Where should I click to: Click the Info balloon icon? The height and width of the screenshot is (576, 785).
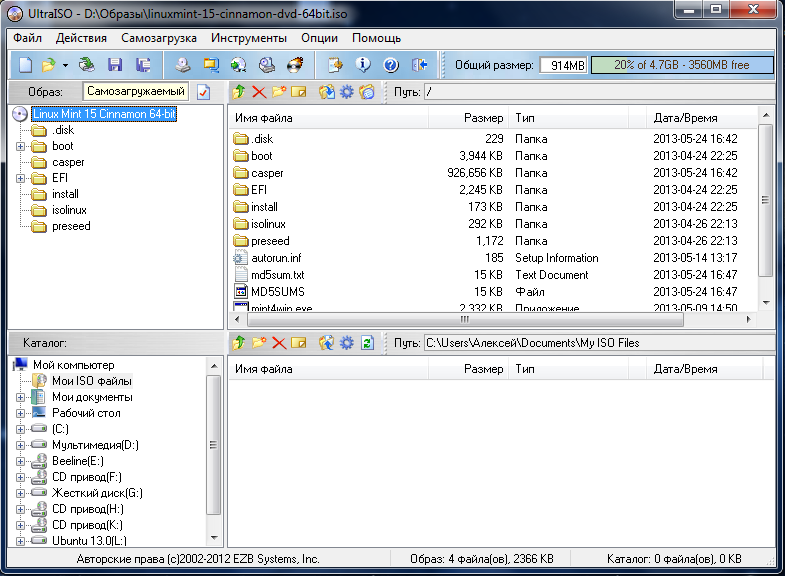point(363,65)
